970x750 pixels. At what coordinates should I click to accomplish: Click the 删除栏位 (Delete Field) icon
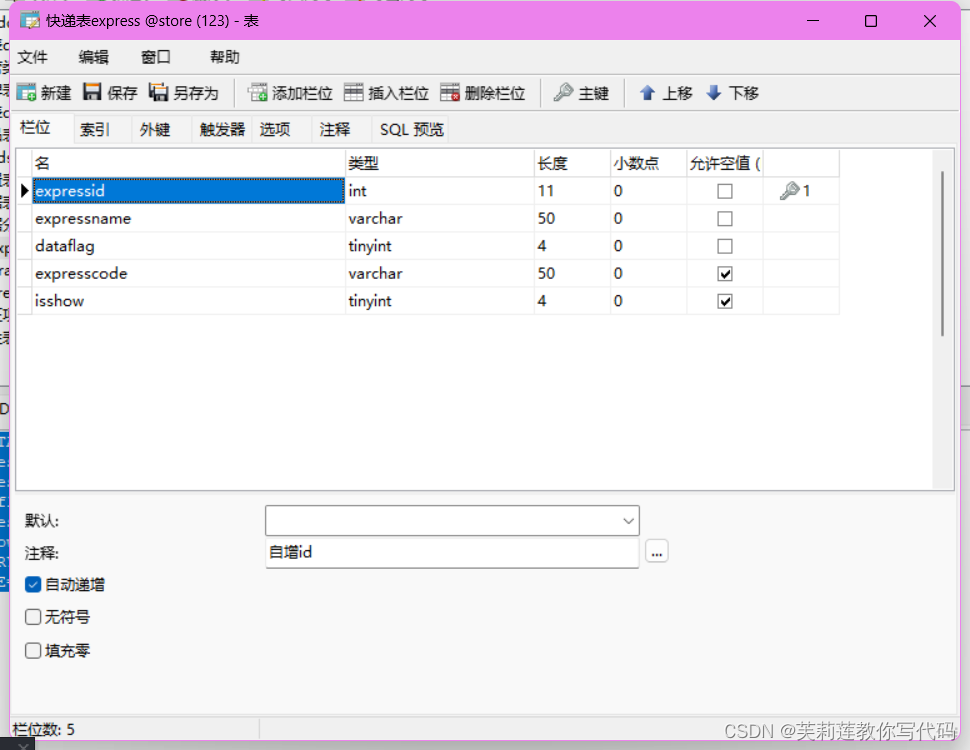click(450, 92)
